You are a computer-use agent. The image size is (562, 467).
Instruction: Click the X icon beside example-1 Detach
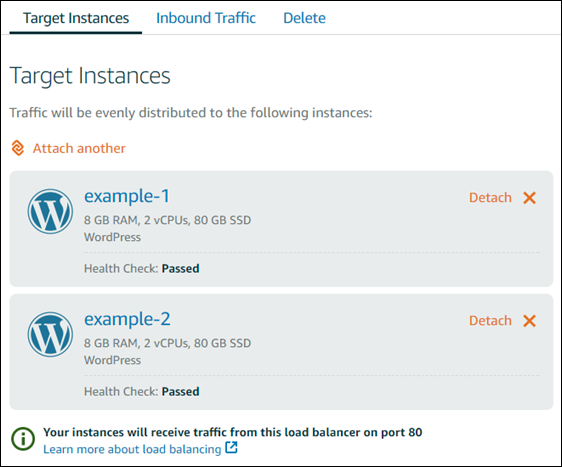click(529, 198)
